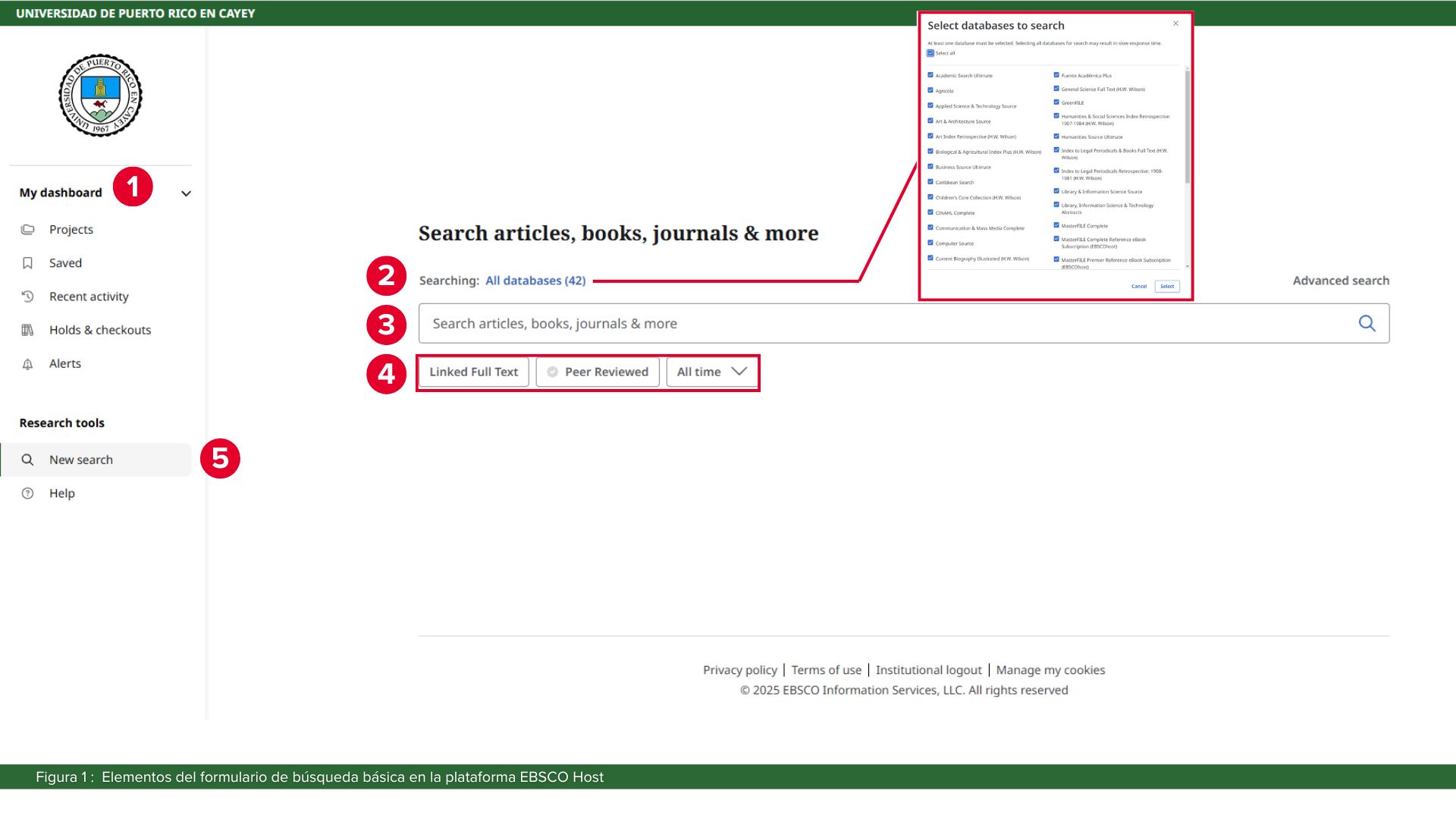Image resolution: width=1456 pixels, height=819 pixels.
Task: Run search with the magnifying glass icon
Action: (1367, 322)
